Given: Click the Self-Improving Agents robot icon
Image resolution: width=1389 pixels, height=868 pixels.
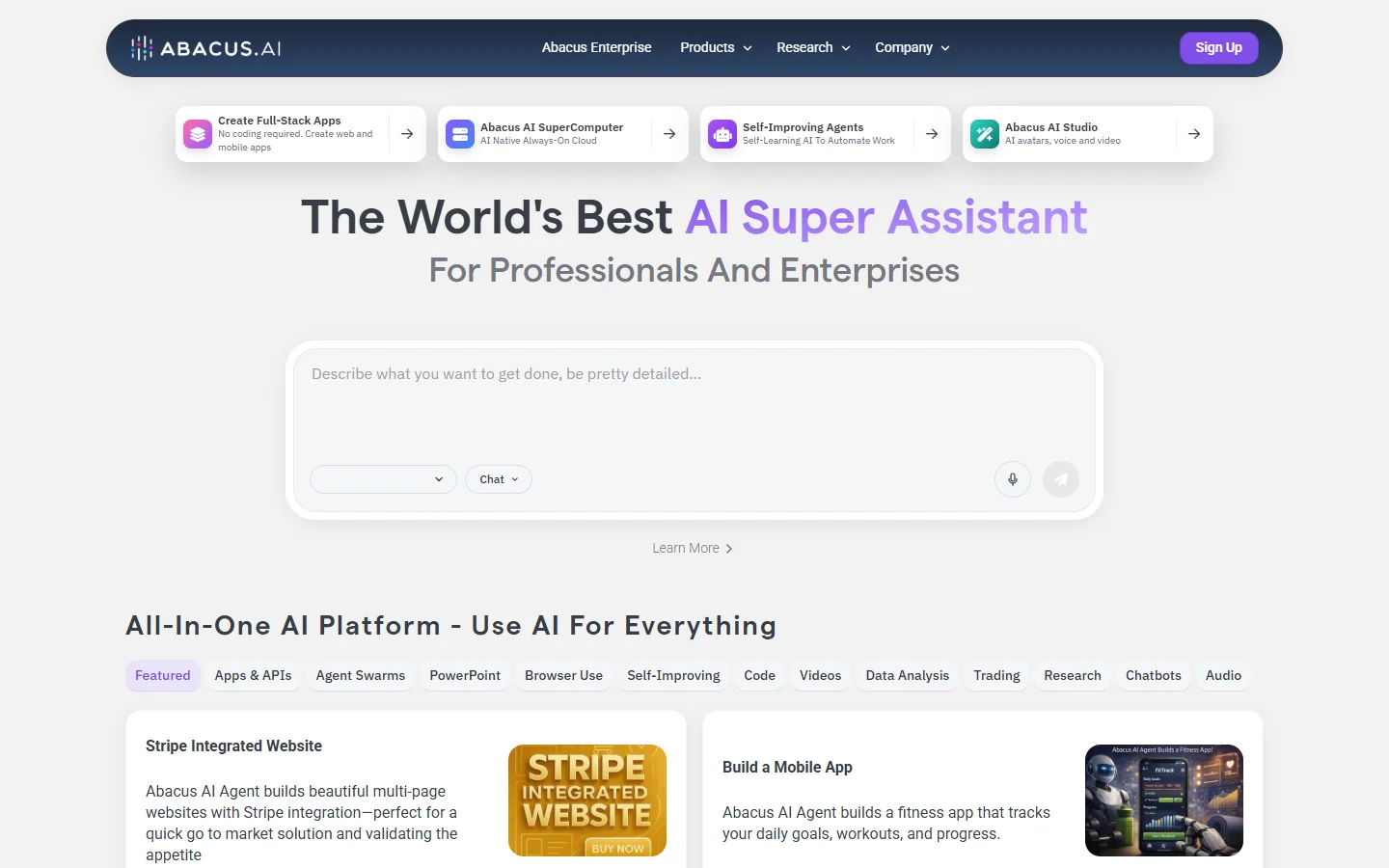Looking at the screenshot, I should [722, 134].
